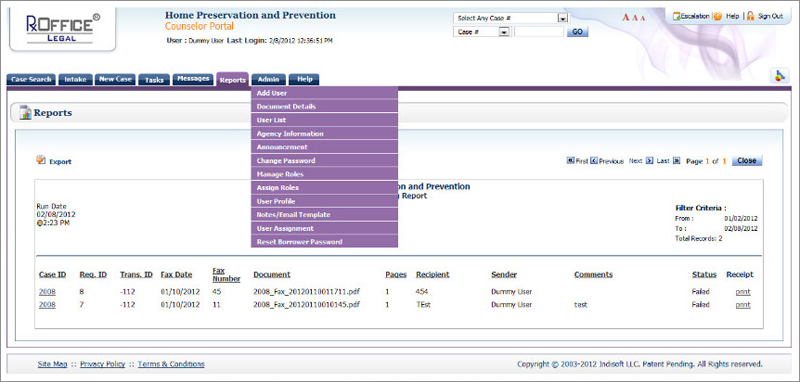Open the Help tab in navigation bar

305,80
